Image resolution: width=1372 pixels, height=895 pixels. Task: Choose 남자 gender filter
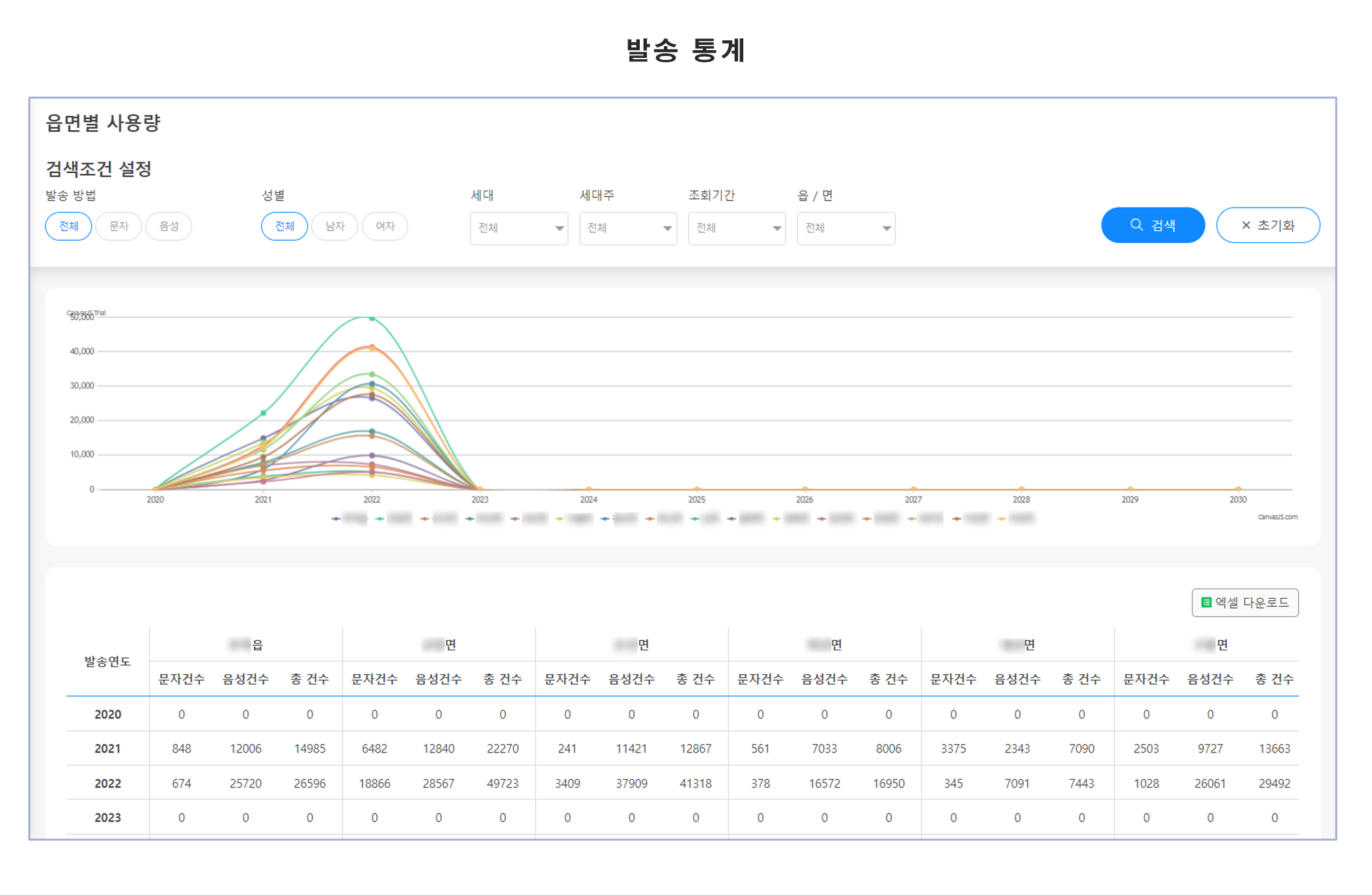point(335,226)
